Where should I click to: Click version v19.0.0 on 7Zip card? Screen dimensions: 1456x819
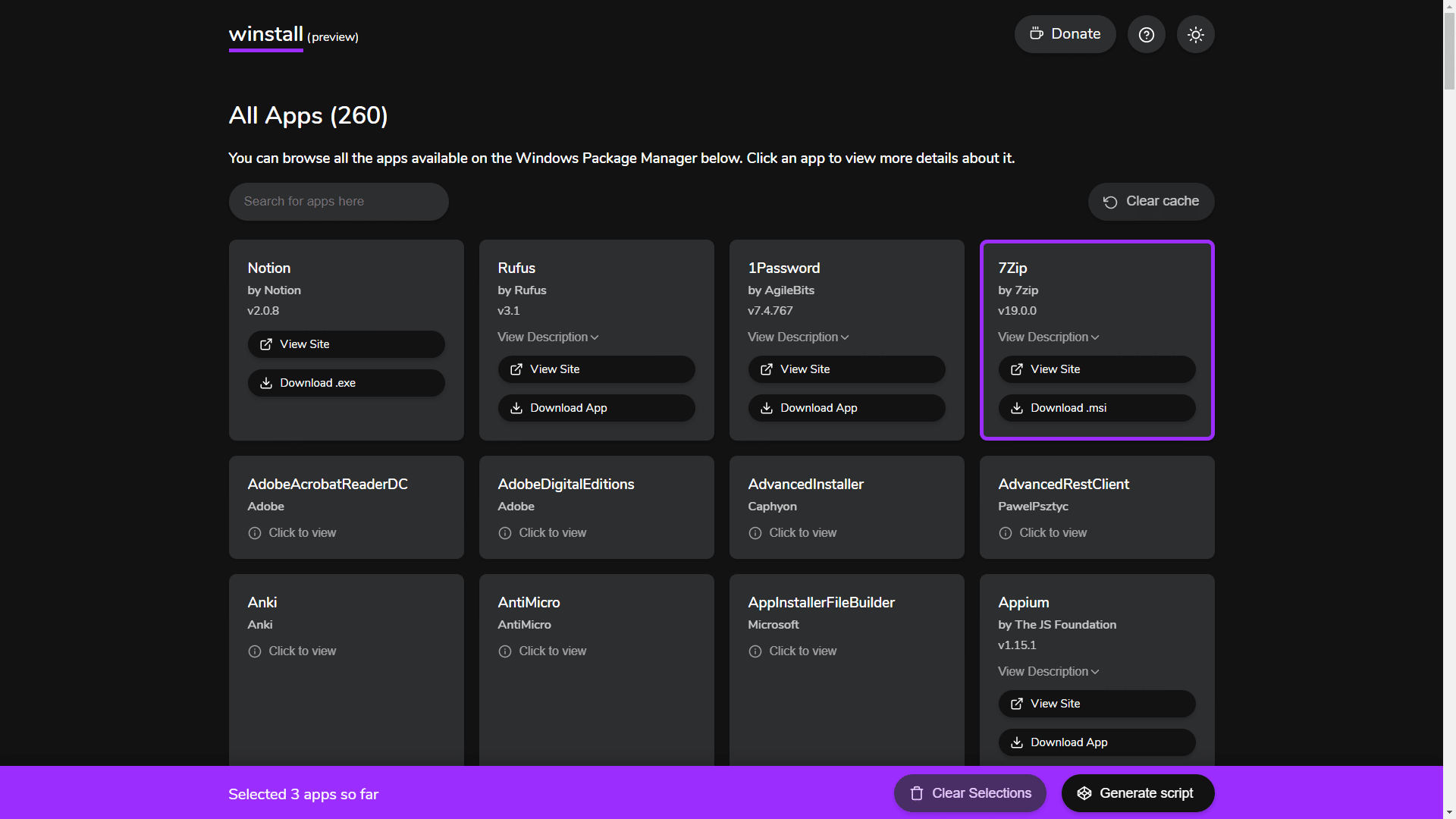1017,311
